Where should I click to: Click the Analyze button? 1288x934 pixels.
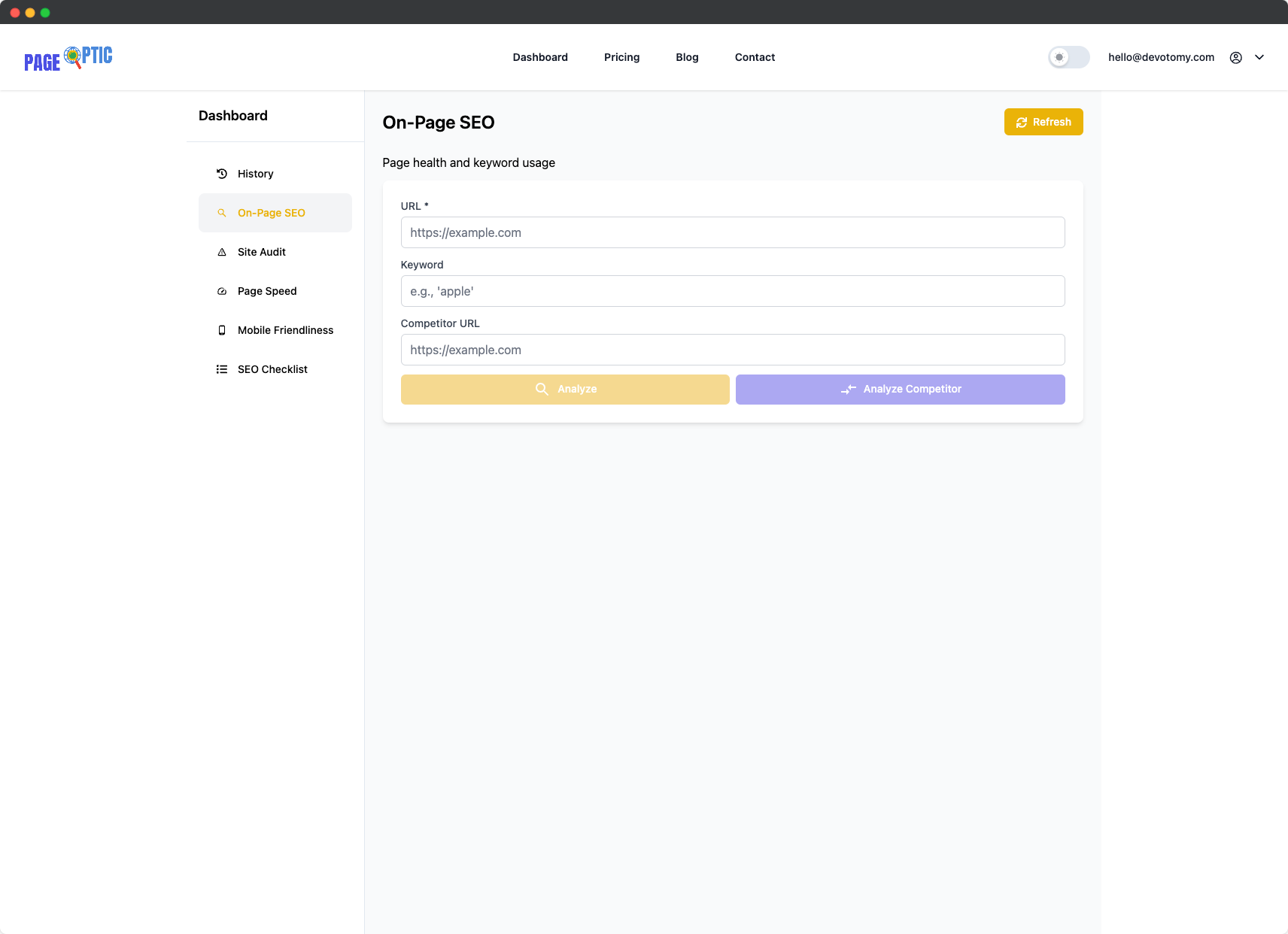(x=565, y=390)
